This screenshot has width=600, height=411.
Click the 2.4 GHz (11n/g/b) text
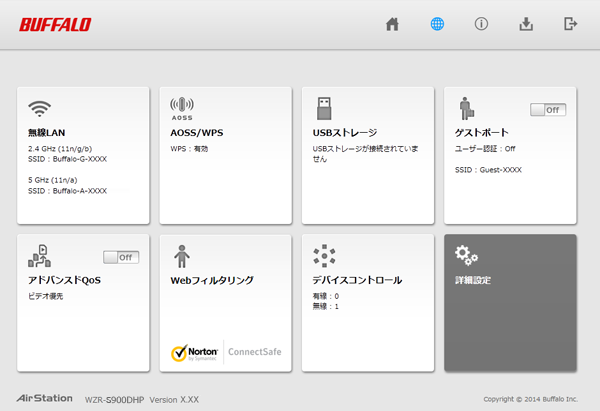click(x=60, y=149)
